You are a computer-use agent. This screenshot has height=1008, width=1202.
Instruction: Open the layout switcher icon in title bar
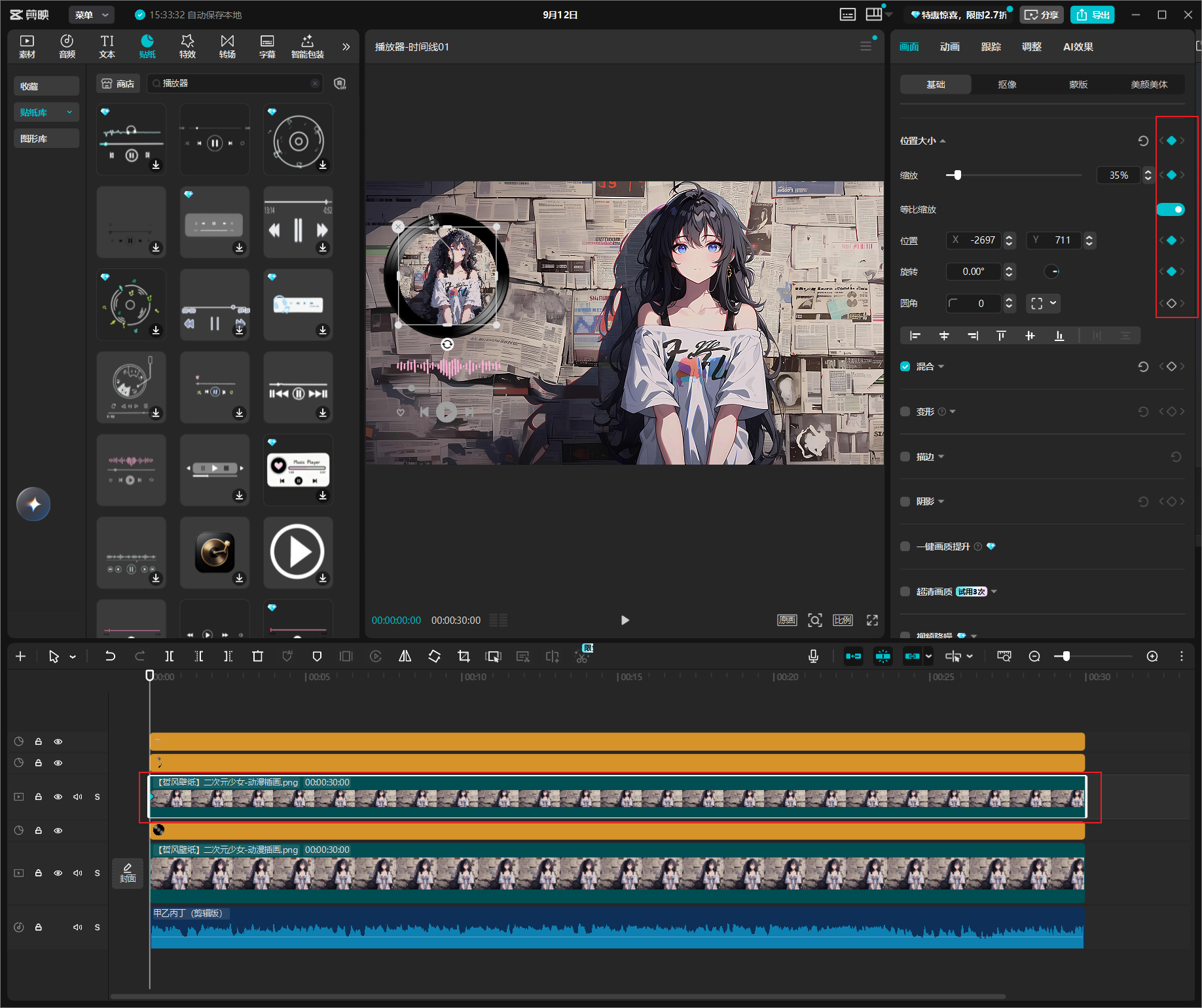click(873, 14)
